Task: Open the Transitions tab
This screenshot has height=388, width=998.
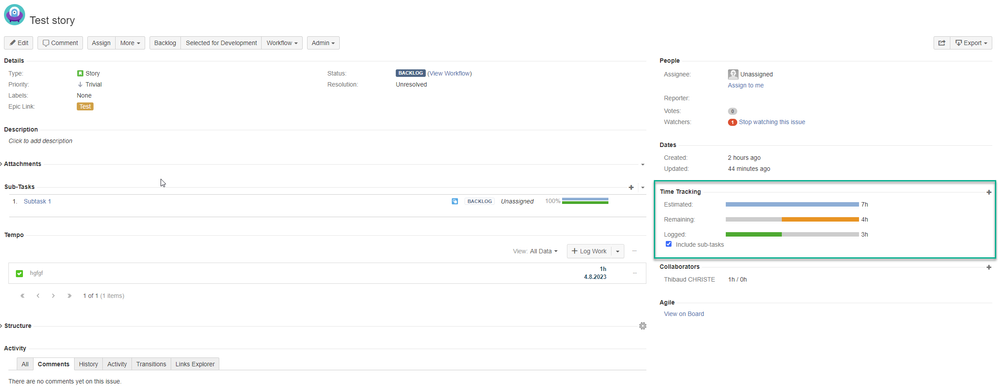Action: point(151,364)
